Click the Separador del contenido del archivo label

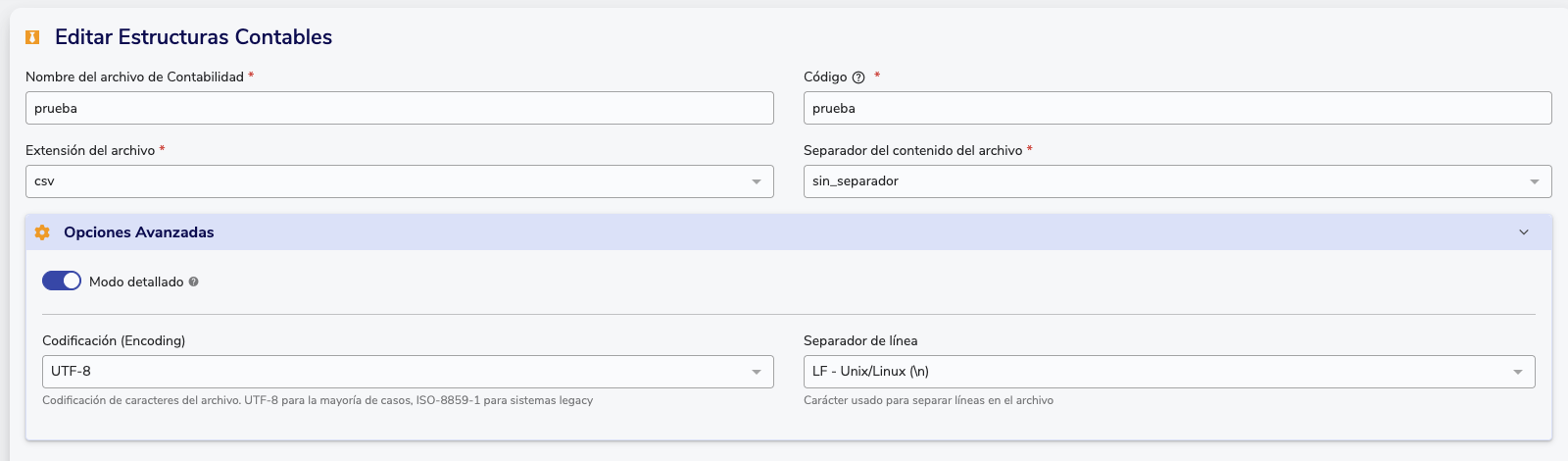click(x=912, y=150)
